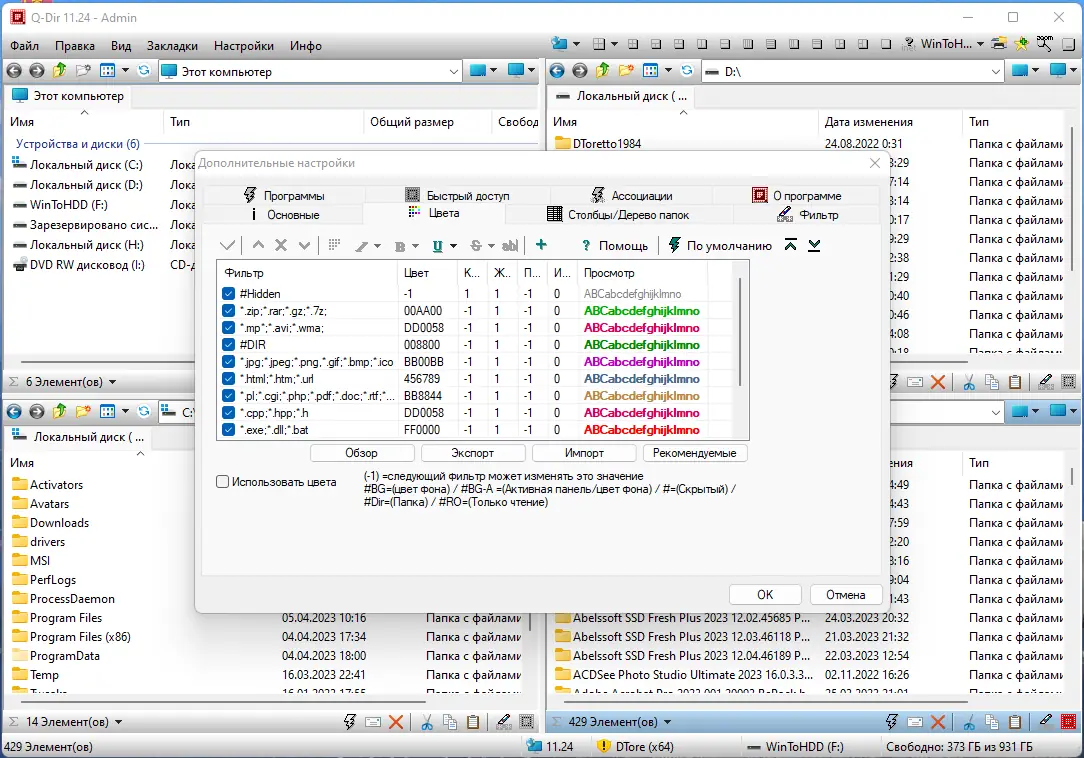This screenshot has height=758, width=1084.
Task: Click filter list vertical scrollbar
Action: click(x=740, y=332)
